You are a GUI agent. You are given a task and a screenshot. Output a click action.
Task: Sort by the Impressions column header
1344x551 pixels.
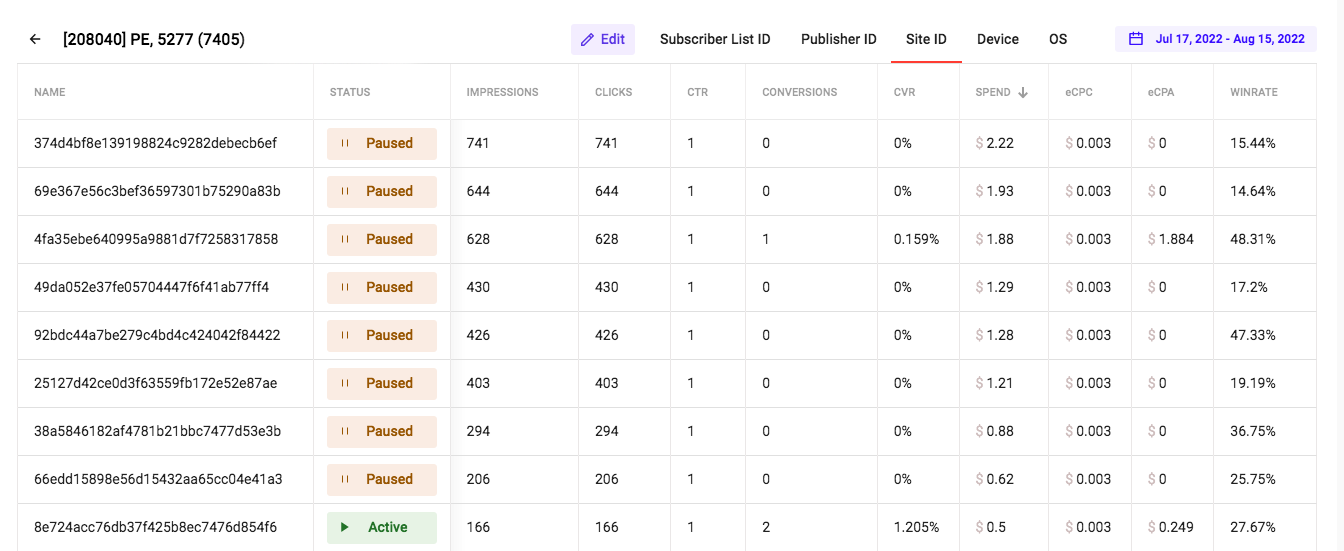tap(503, 92)
